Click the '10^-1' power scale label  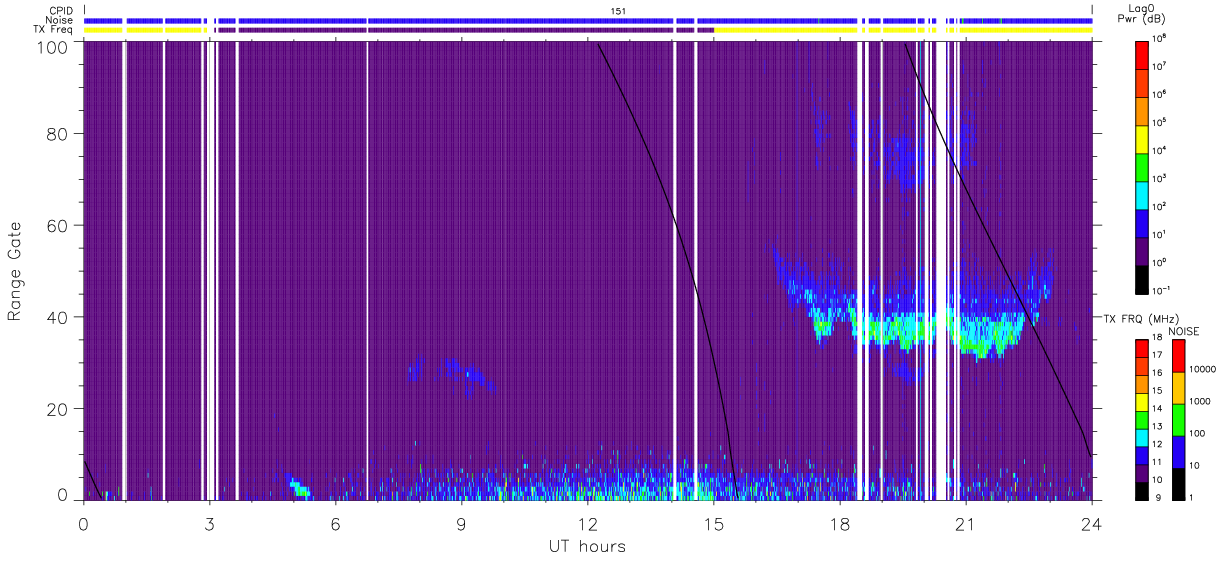[1162, 291]
